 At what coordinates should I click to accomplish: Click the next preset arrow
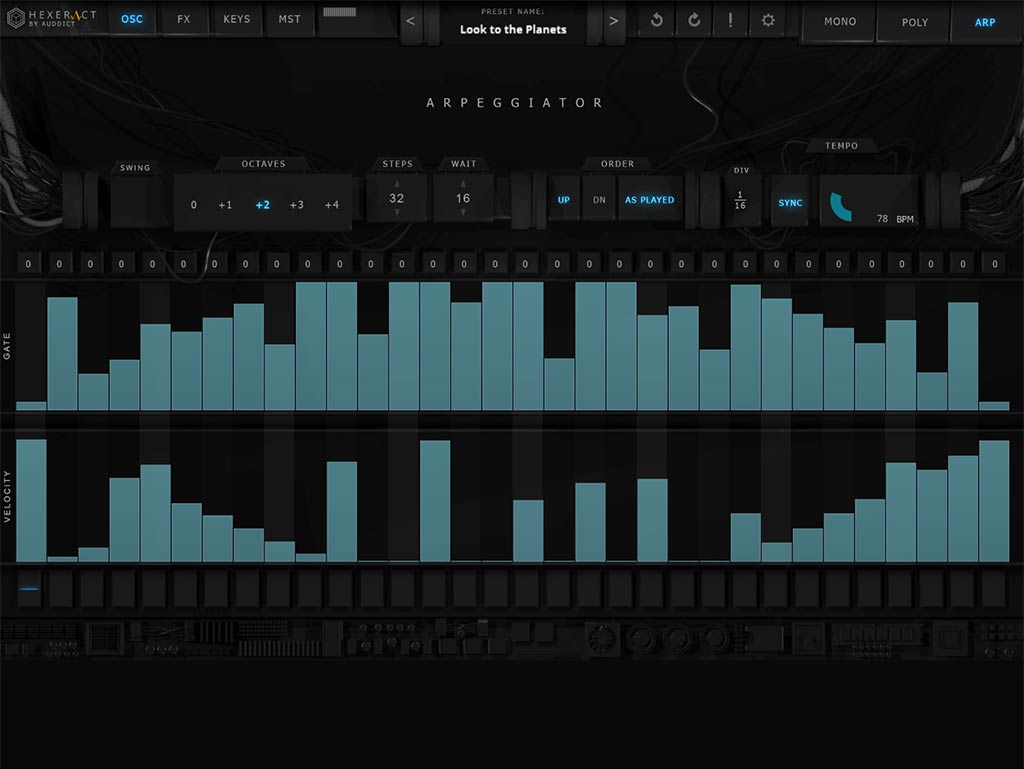tap(613, 20)
